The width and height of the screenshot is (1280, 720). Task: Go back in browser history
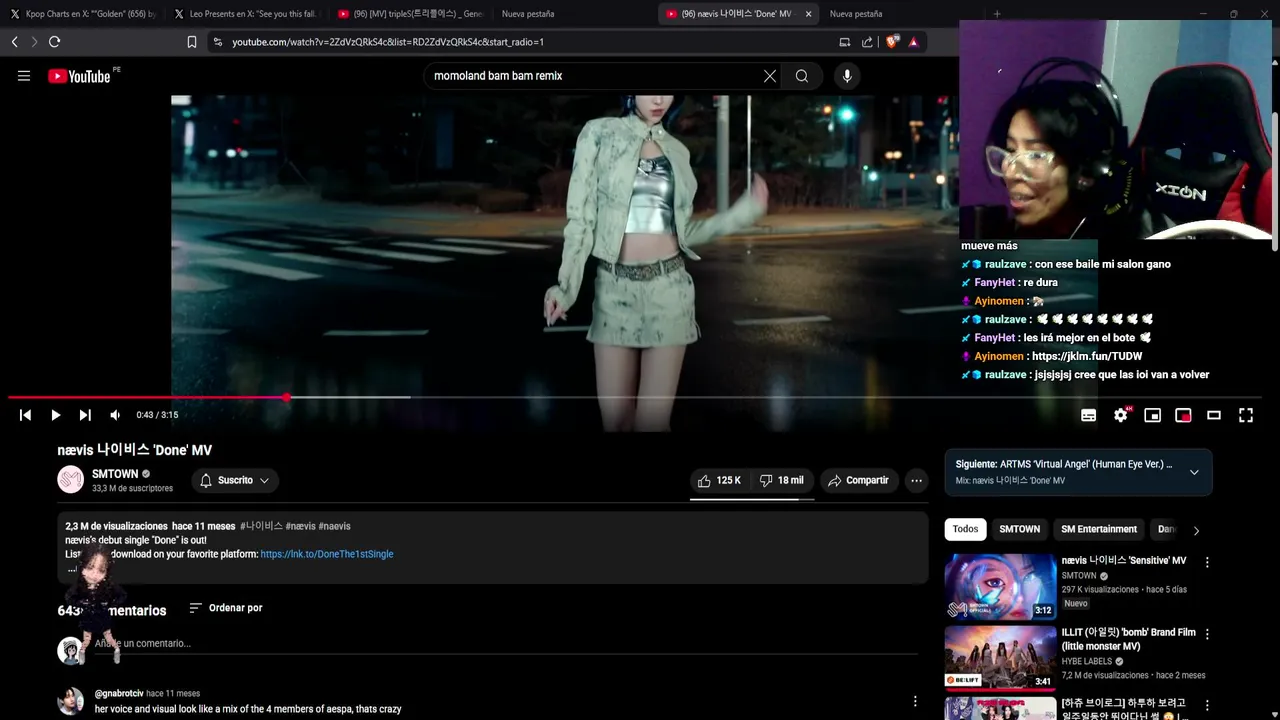pos(14,42)
